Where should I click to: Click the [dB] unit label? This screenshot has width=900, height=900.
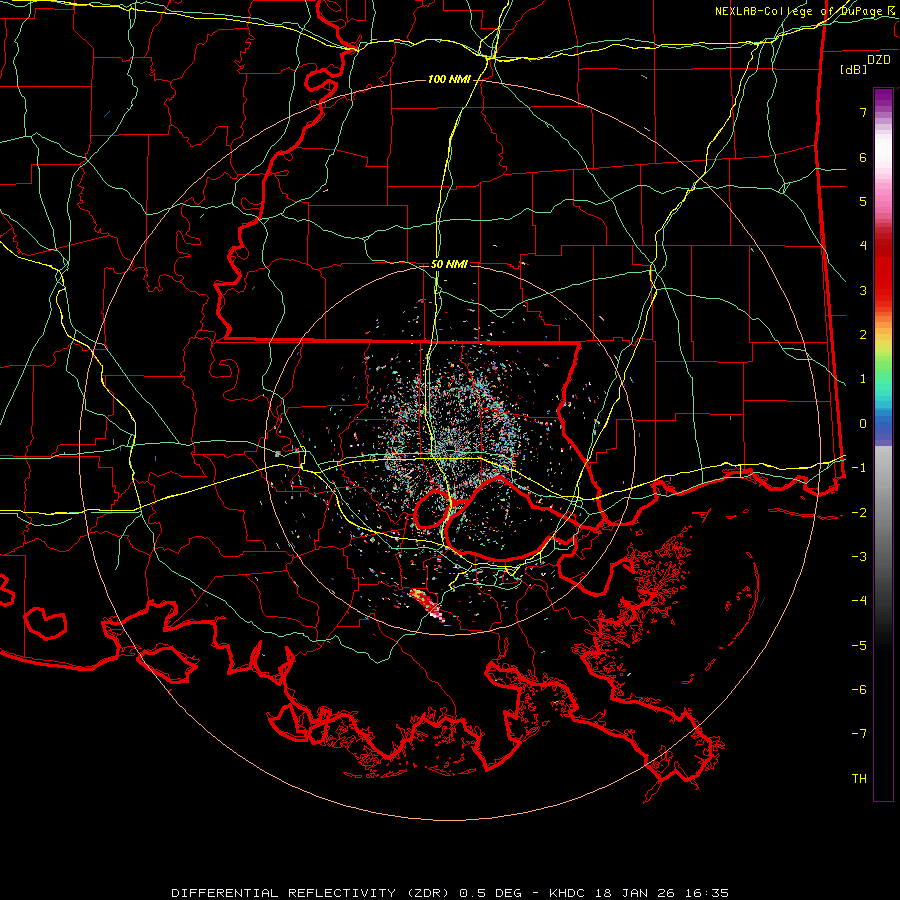853,70
